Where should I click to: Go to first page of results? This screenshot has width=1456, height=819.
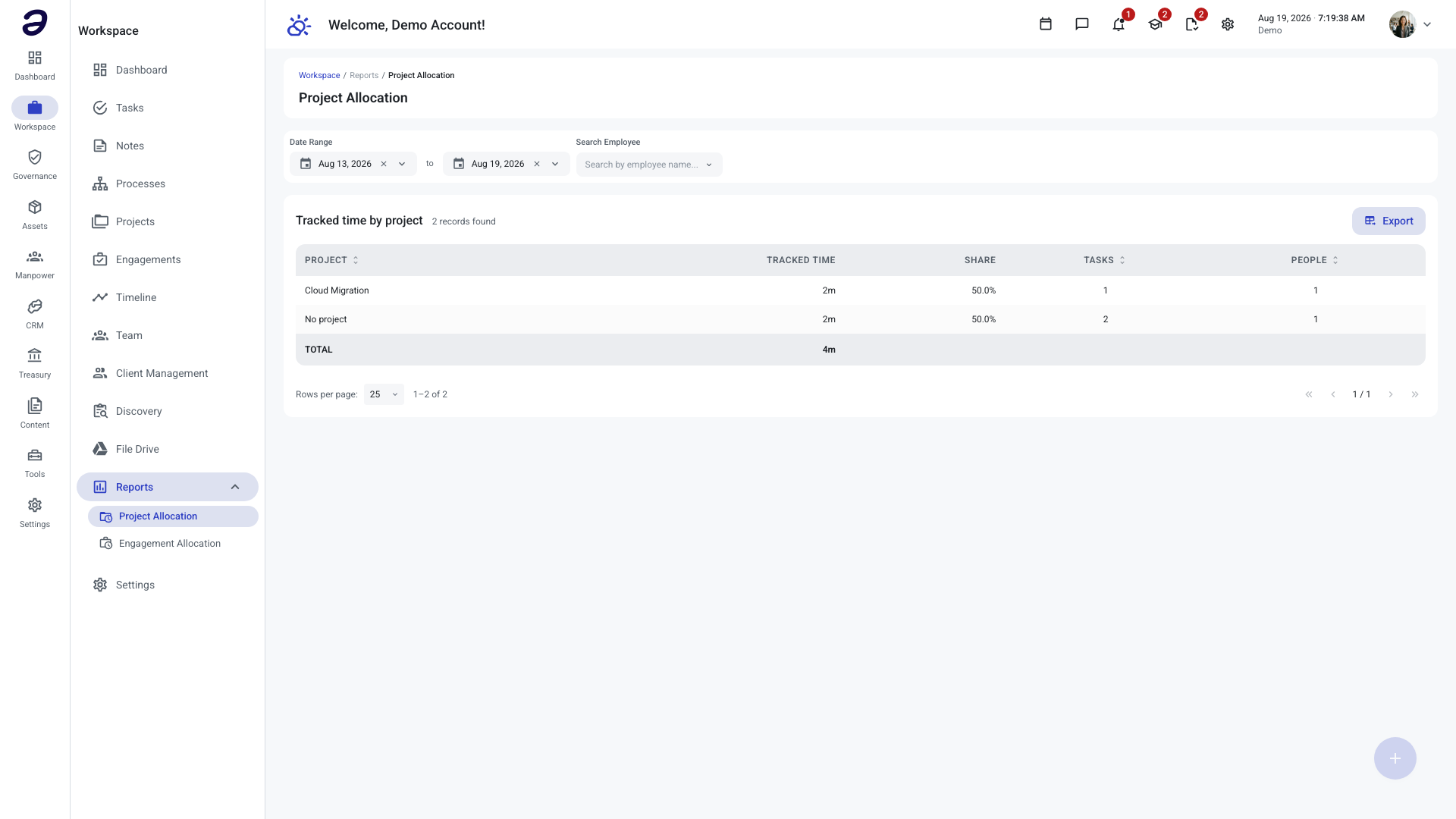(1309, 394)
